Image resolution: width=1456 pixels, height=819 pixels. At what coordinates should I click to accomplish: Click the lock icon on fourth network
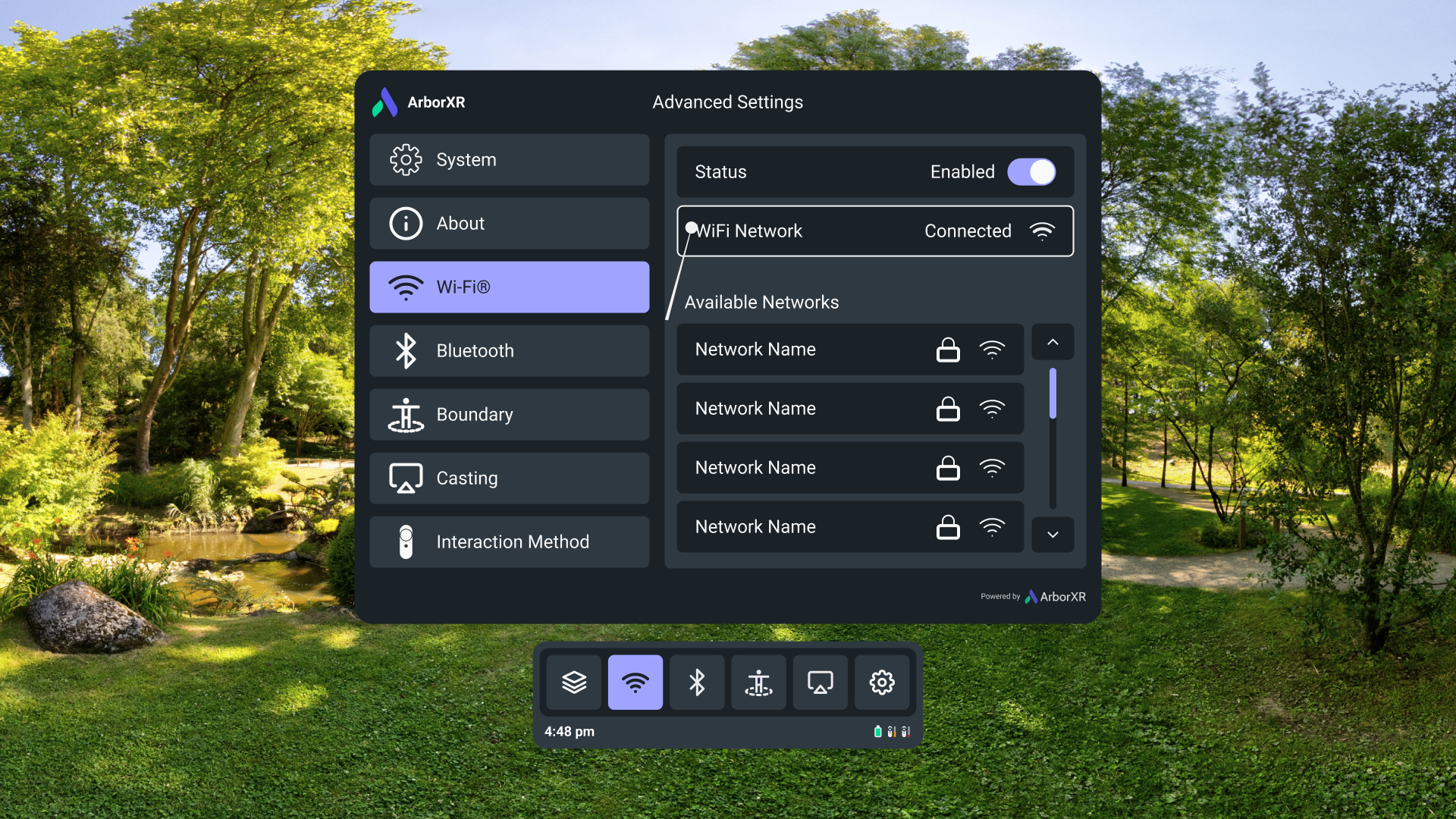point(948,527)
